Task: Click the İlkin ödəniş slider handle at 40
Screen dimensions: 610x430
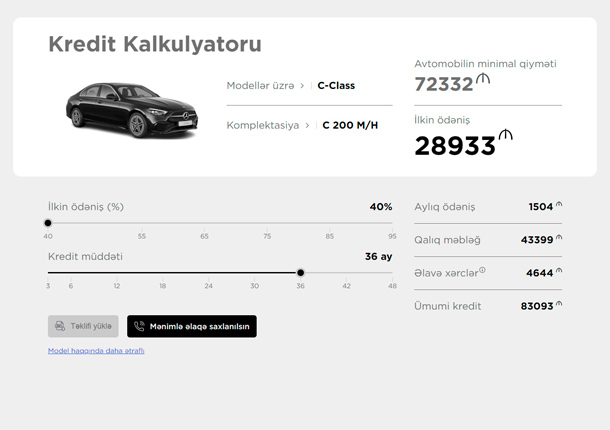Action: coord(48,223)
